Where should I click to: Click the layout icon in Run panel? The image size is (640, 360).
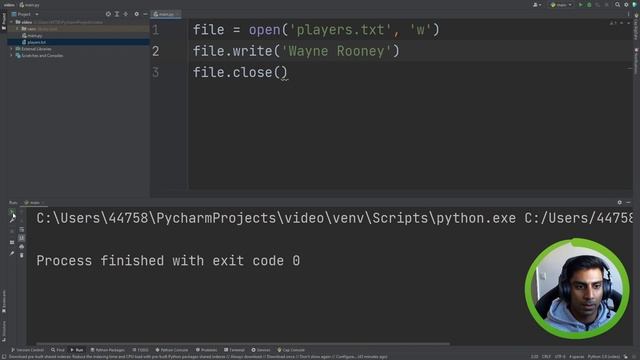click(x=12, y=242)
